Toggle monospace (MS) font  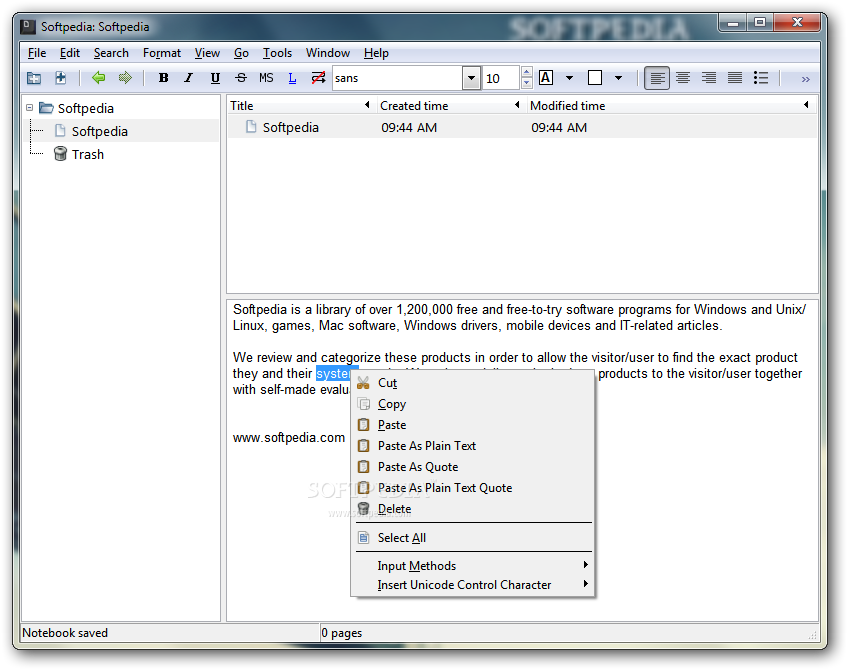(x=266, y=78)
